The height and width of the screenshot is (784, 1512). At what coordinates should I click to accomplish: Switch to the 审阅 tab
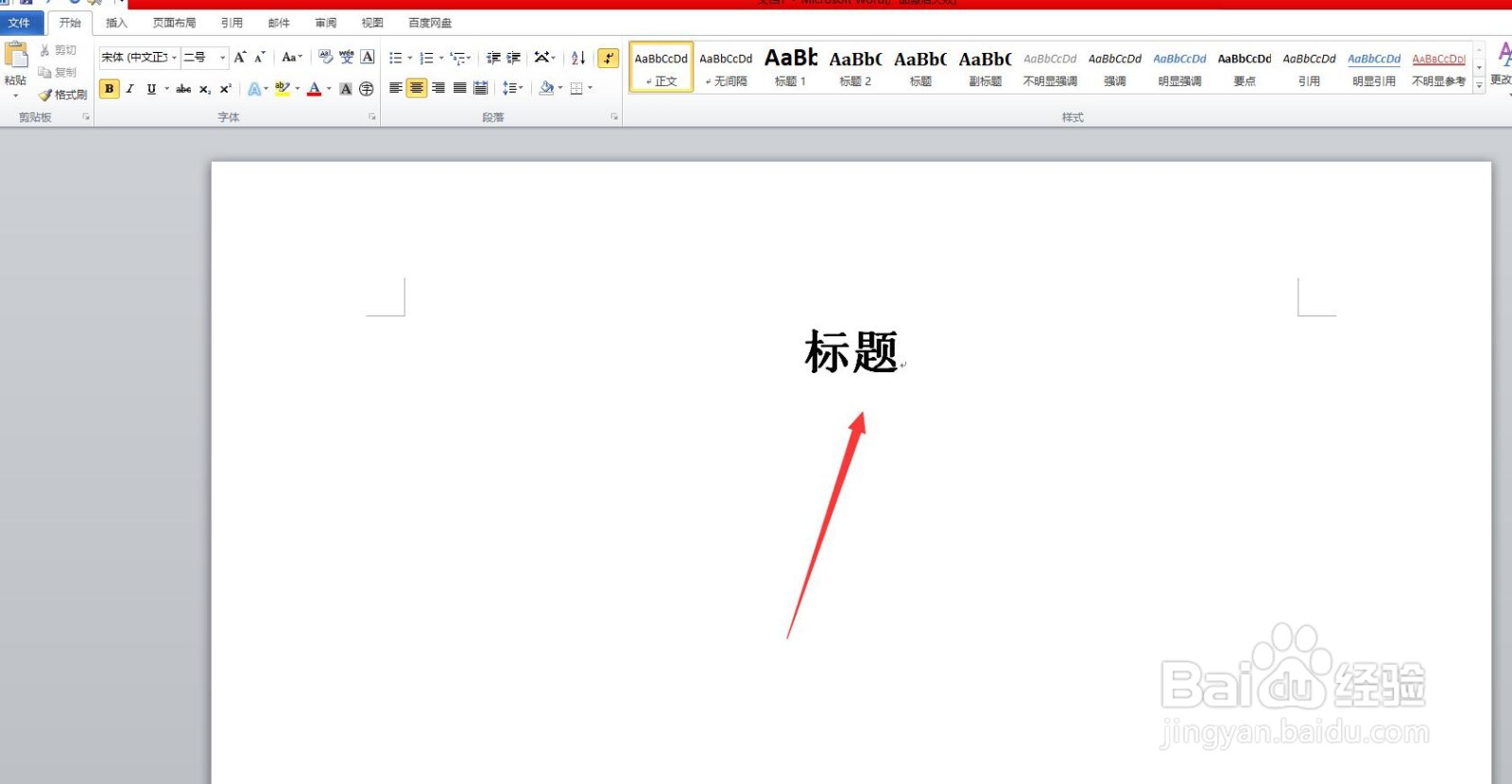pyautogui.click(x=326, y=23)
